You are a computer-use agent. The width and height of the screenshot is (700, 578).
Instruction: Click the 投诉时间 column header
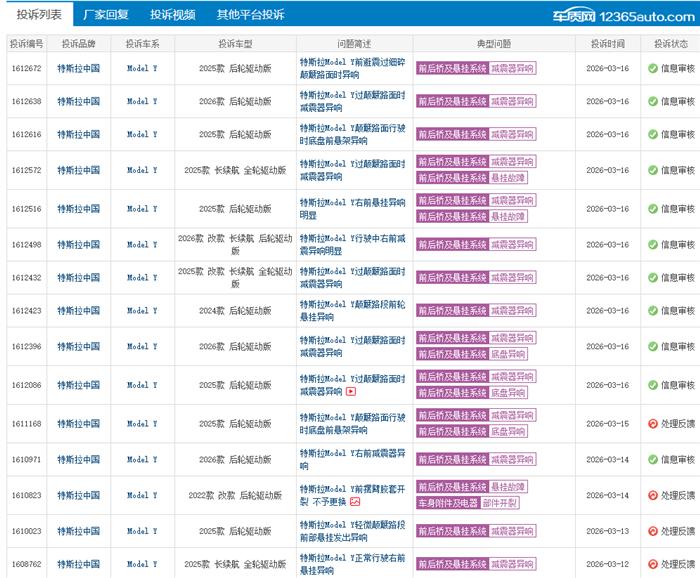click(607, 44)
